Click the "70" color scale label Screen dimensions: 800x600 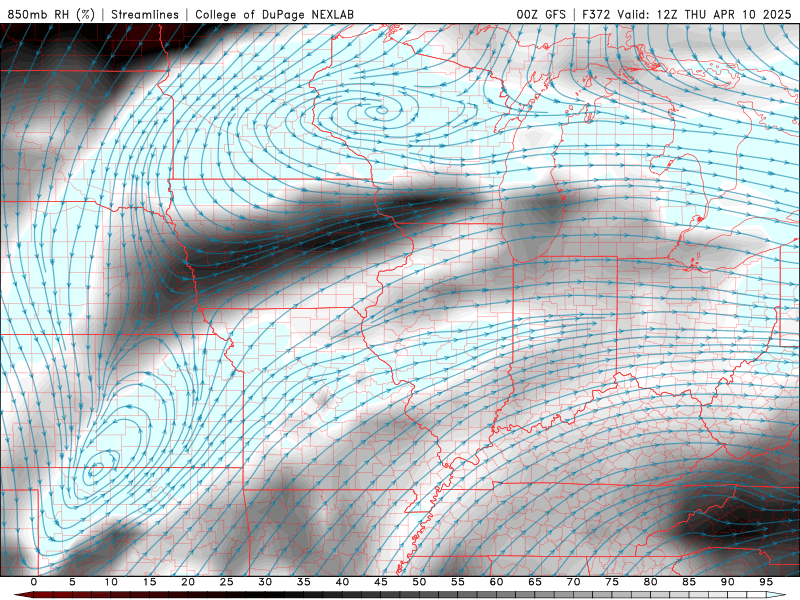click(573, 582)
